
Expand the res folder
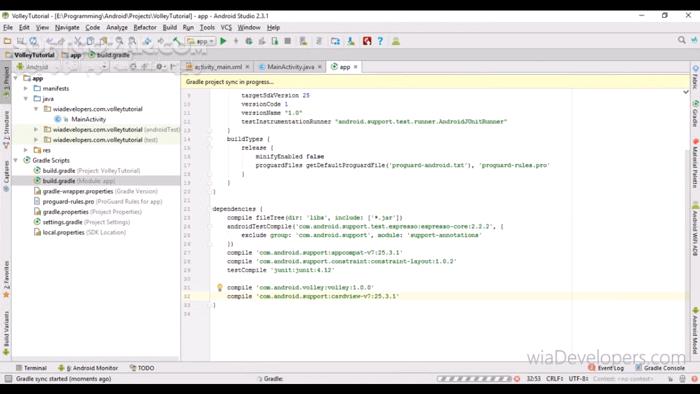pyautogui.click(x=26, y=150)
